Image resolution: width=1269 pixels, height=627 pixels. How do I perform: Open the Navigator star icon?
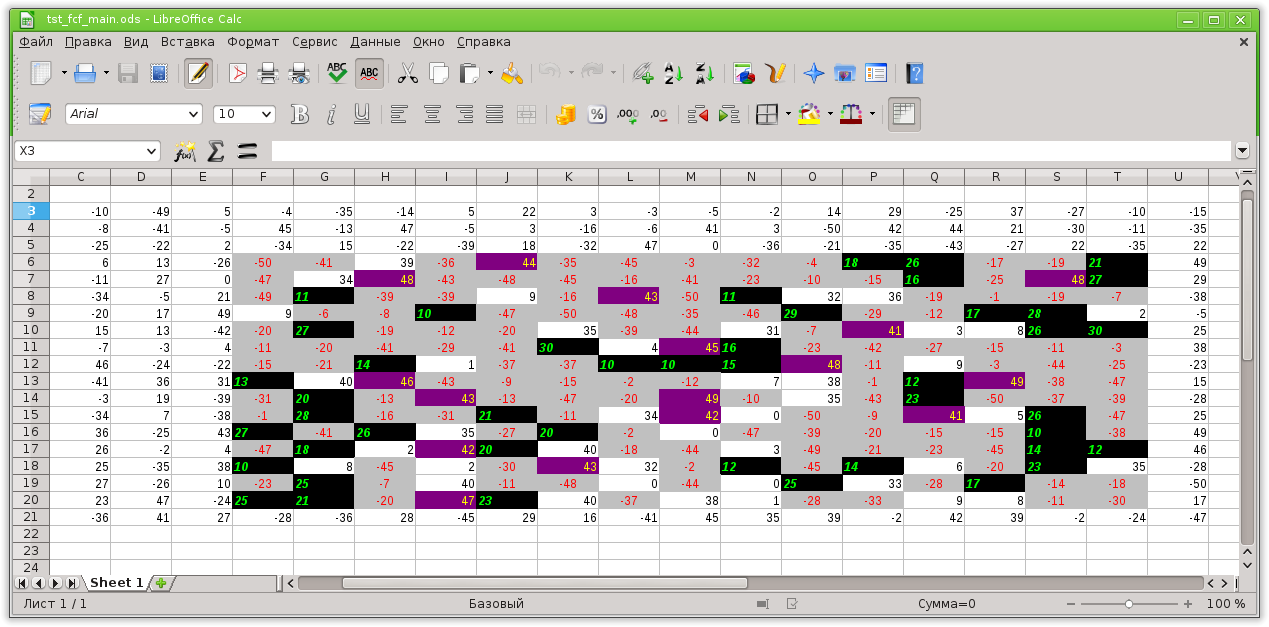(x=814, y=73)
